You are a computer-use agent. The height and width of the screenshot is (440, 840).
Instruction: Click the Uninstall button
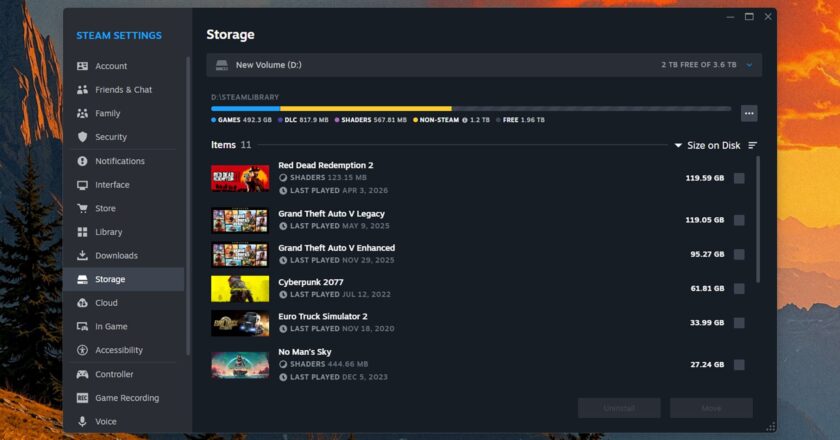pos(619,408)
